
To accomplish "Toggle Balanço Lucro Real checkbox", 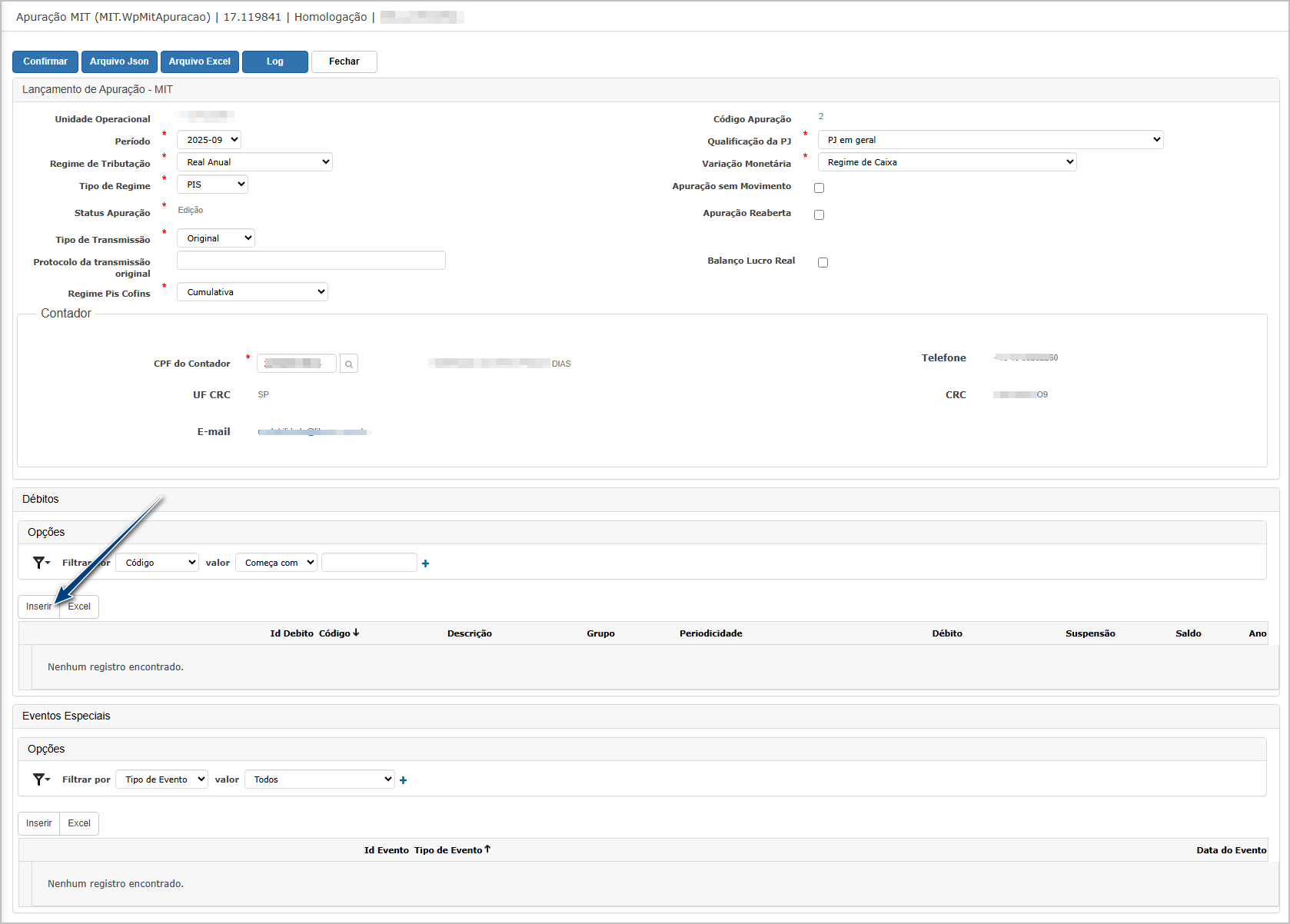I will click(823, 262).
